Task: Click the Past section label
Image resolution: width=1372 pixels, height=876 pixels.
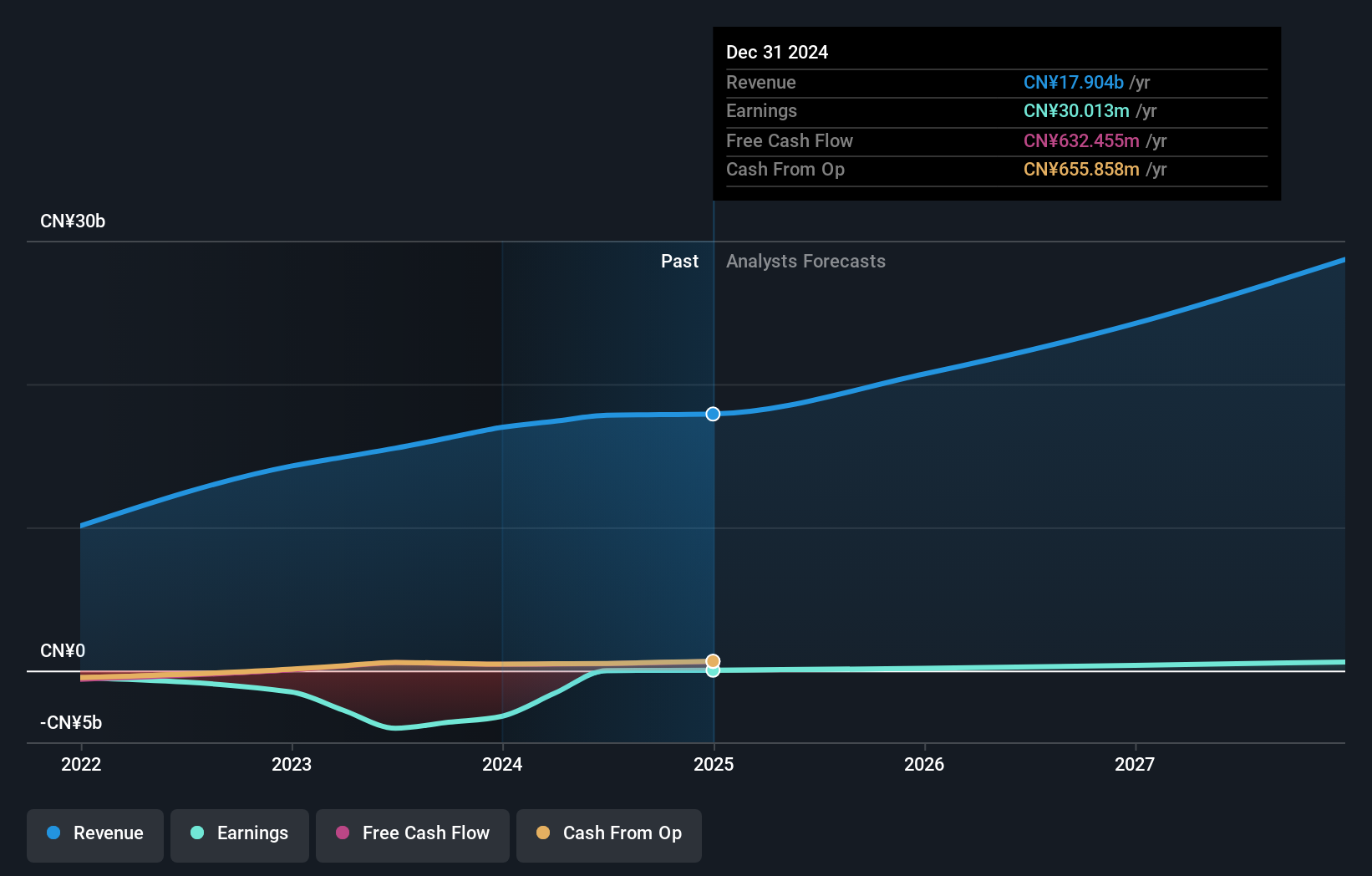Action: pos(679,262)
